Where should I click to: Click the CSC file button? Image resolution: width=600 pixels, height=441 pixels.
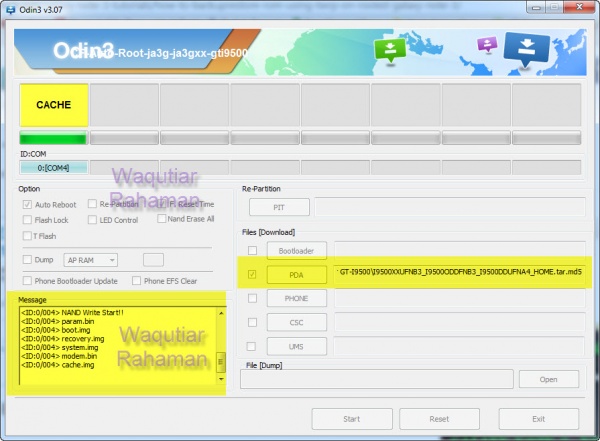(x=297, y=322)
